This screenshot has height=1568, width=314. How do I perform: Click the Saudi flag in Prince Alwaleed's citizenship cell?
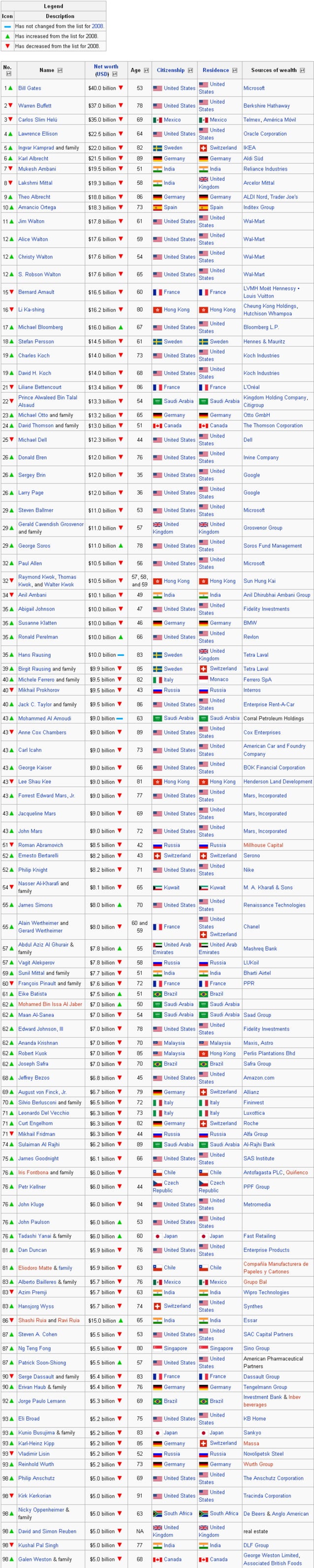157,401
